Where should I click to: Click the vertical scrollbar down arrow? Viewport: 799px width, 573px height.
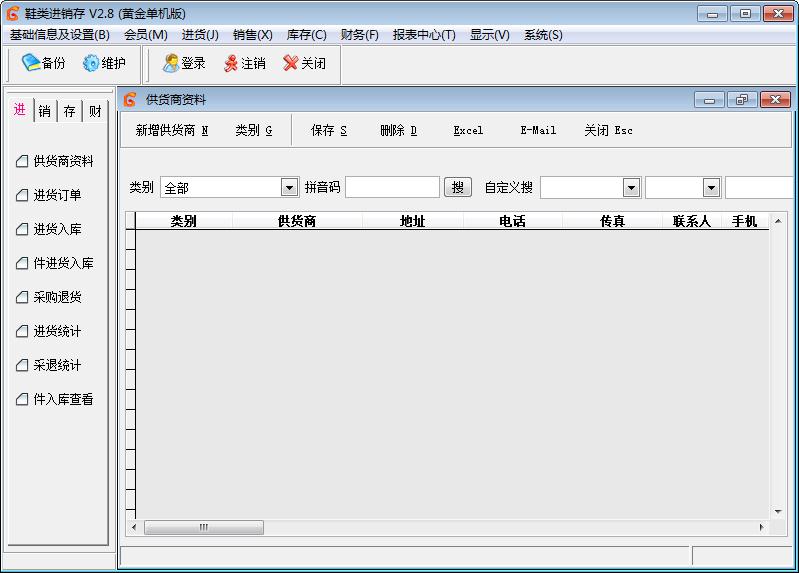[x=778, y=511]
